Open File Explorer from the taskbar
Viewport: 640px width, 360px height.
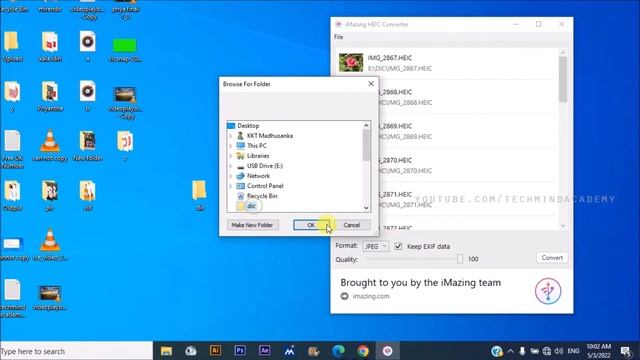[166, 351]
